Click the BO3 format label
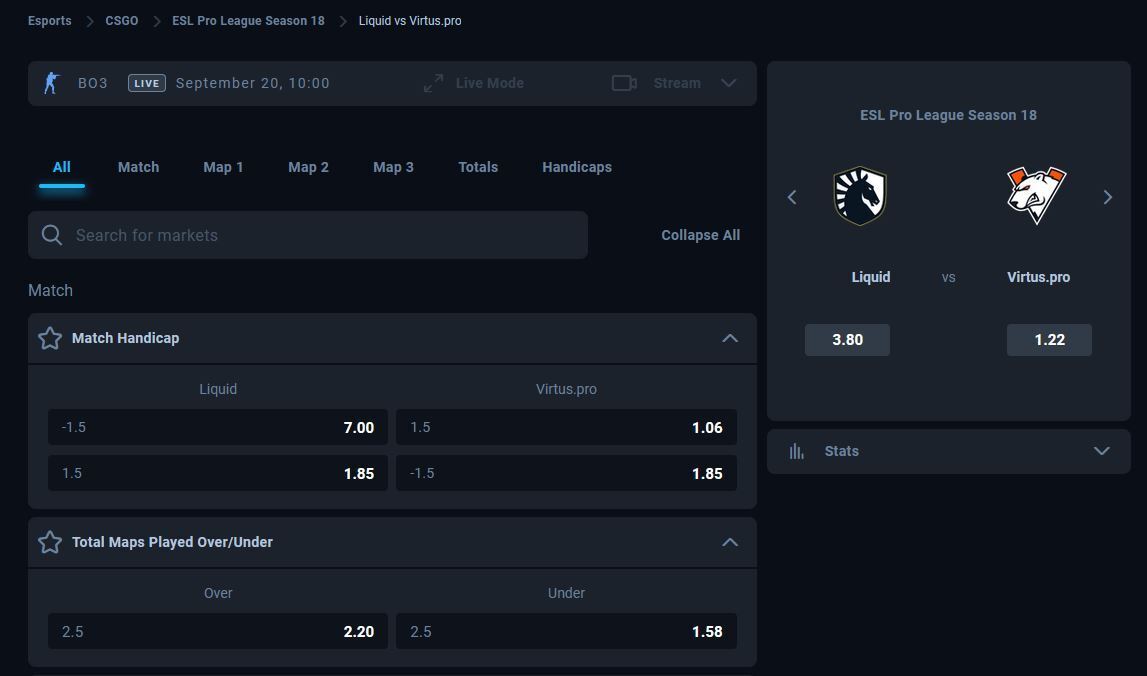Image resolution: width=1147 pixels, height=676 pixels. pyautogui.click(x=93, y=83)
